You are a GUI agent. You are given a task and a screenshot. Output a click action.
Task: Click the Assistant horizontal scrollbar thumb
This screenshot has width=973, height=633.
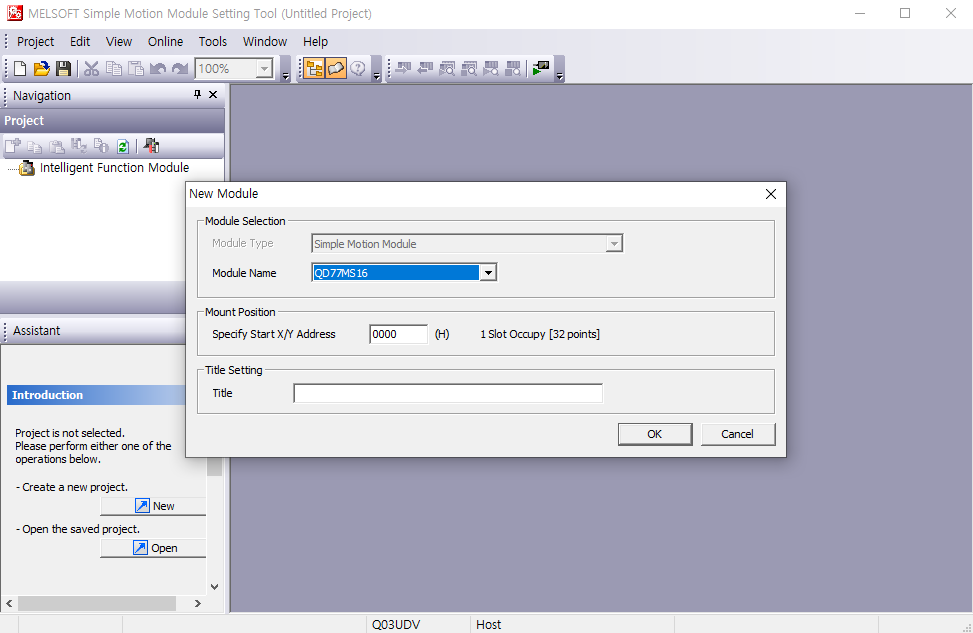(x=97, y=603)
